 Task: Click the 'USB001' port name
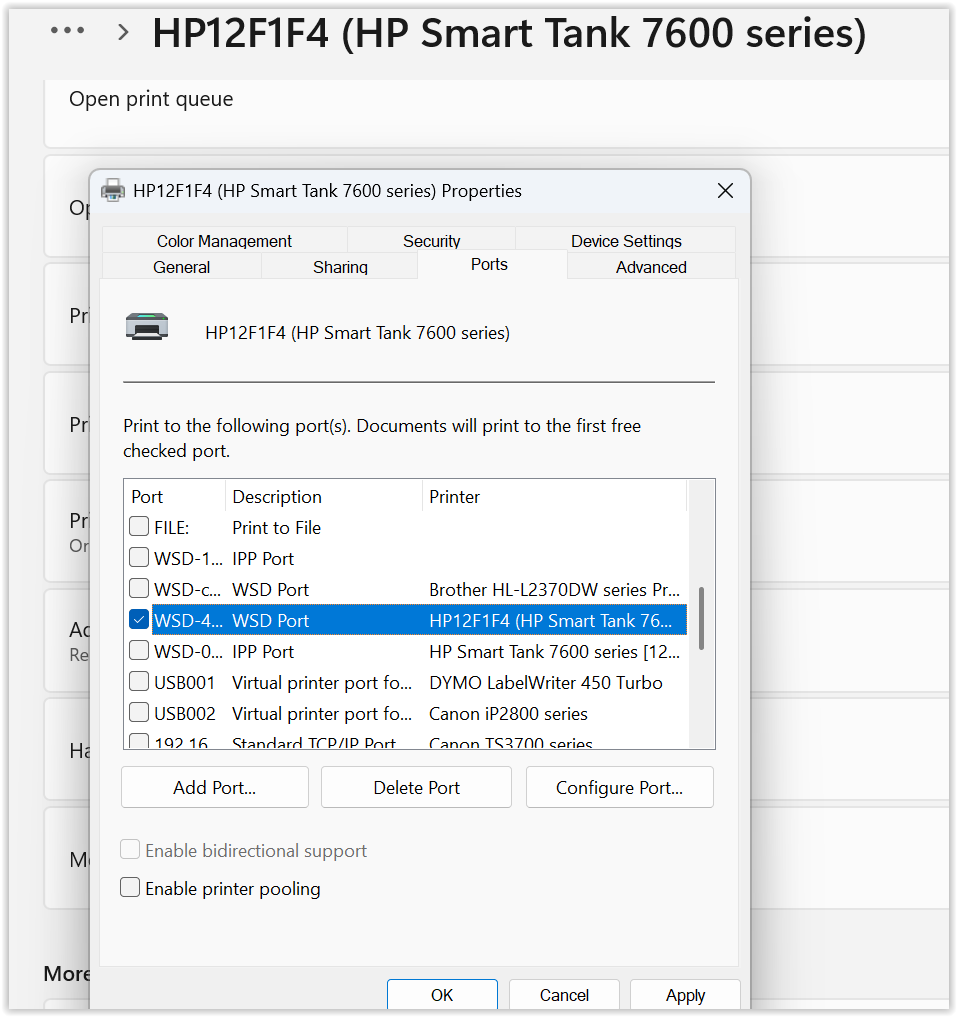tap(184, 683)
